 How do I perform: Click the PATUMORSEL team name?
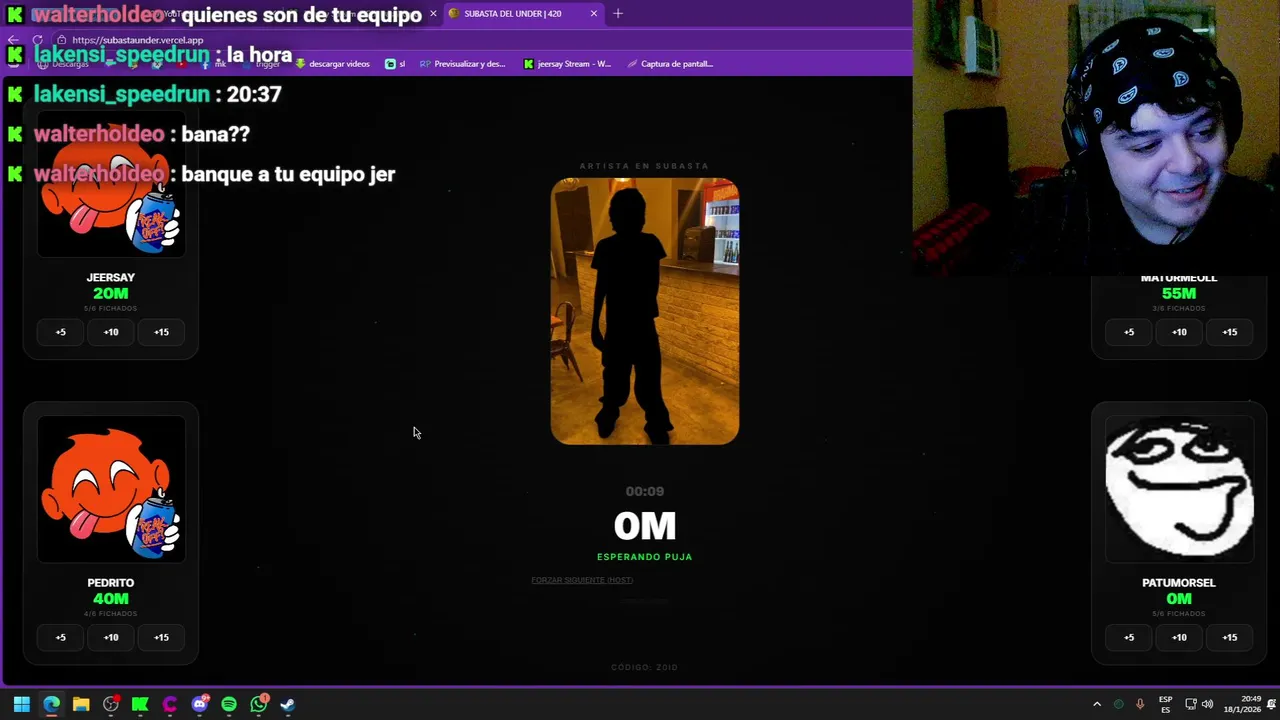[x=1179, y=583]
